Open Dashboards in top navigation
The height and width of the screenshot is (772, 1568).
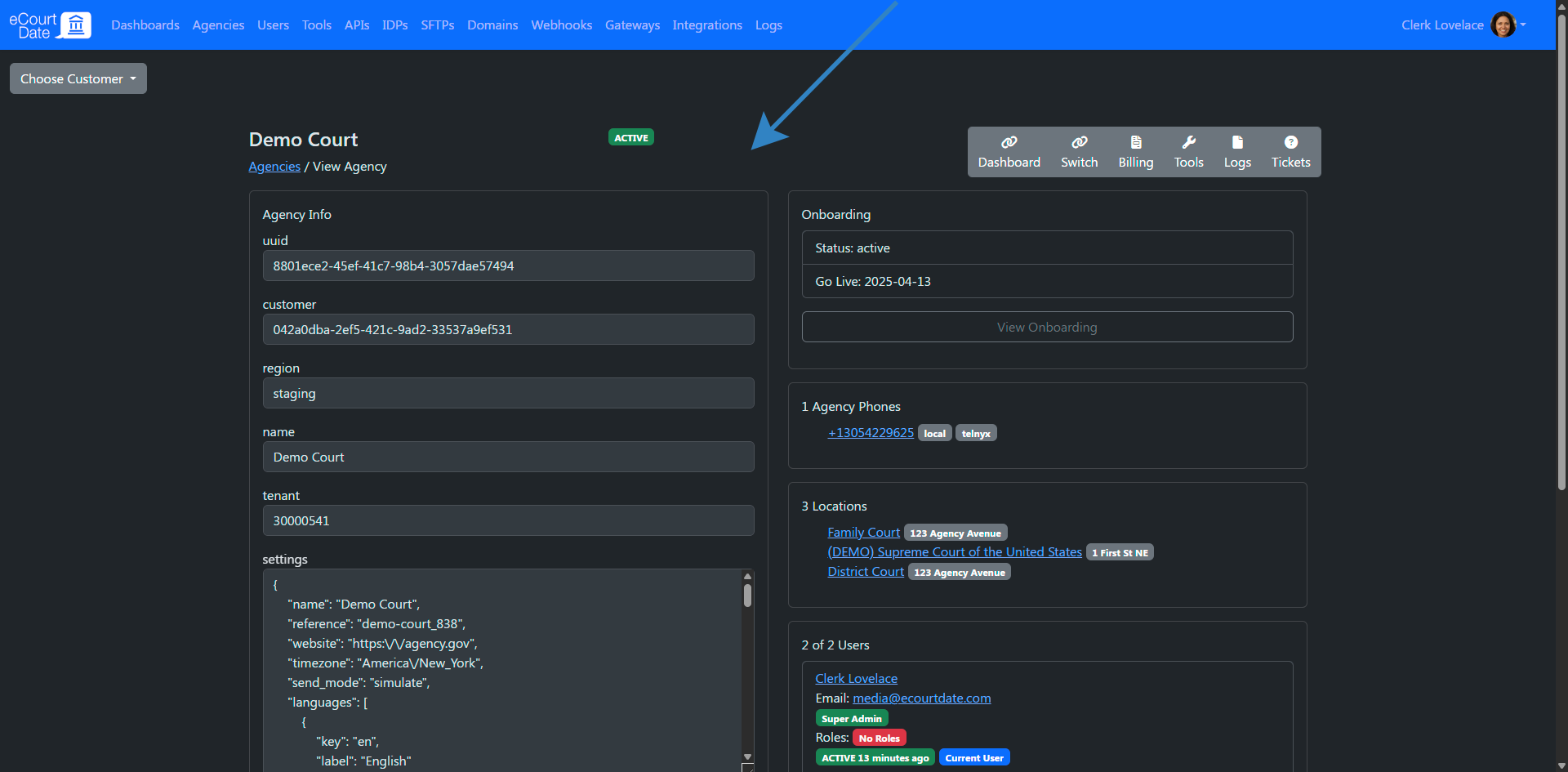[145, 25]
